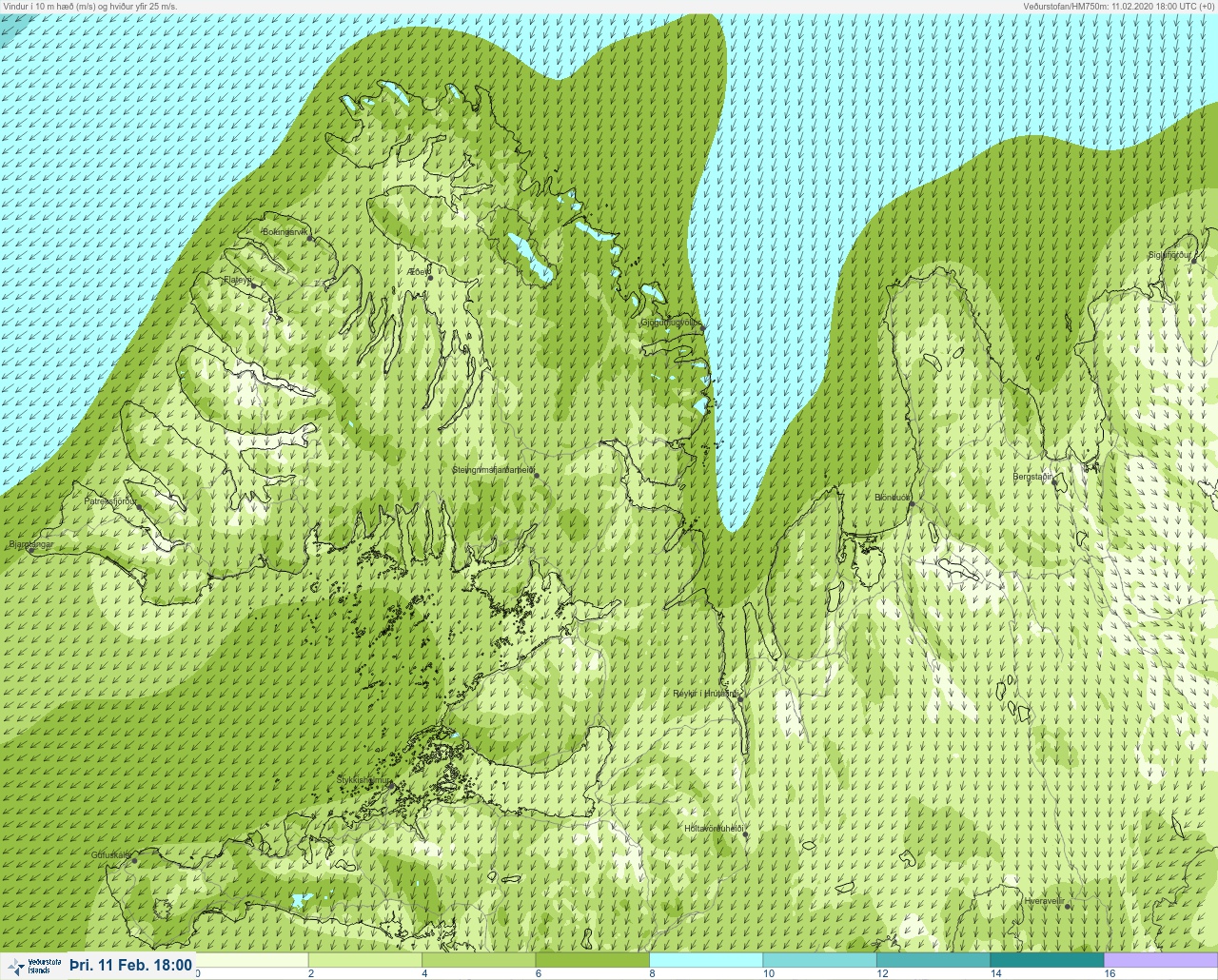
Task: Click the Gufuskálar place label
Action: click(110, 854)
